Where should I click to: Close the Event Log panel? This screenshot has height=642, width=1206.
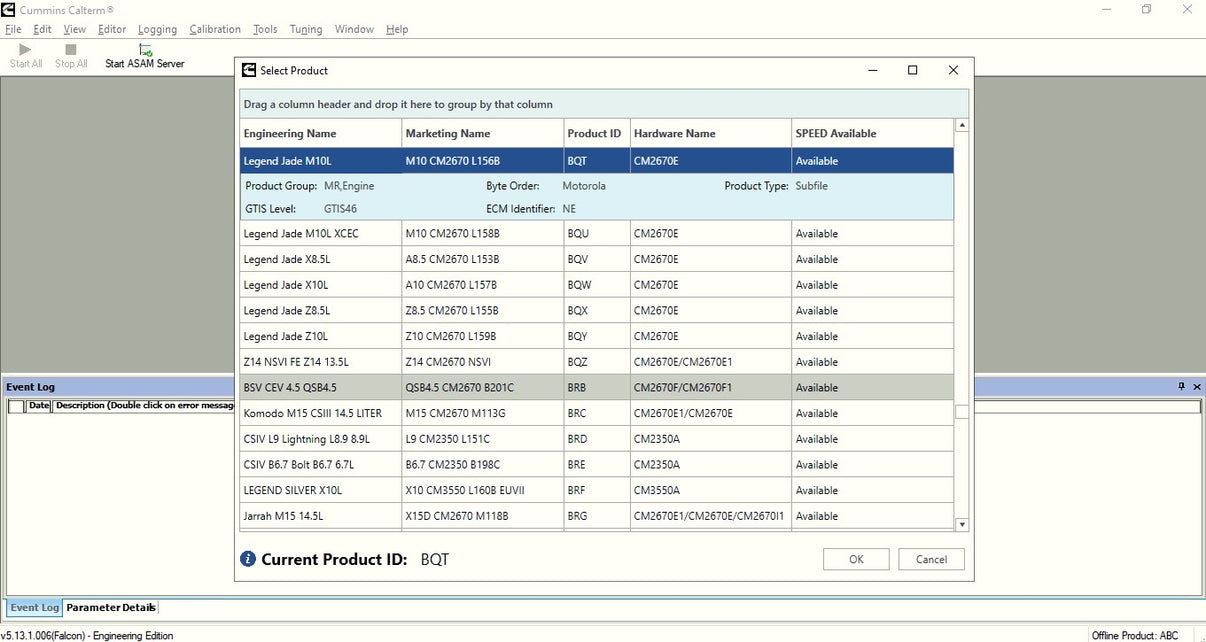pyautogui.click(x=1197, y=387)
